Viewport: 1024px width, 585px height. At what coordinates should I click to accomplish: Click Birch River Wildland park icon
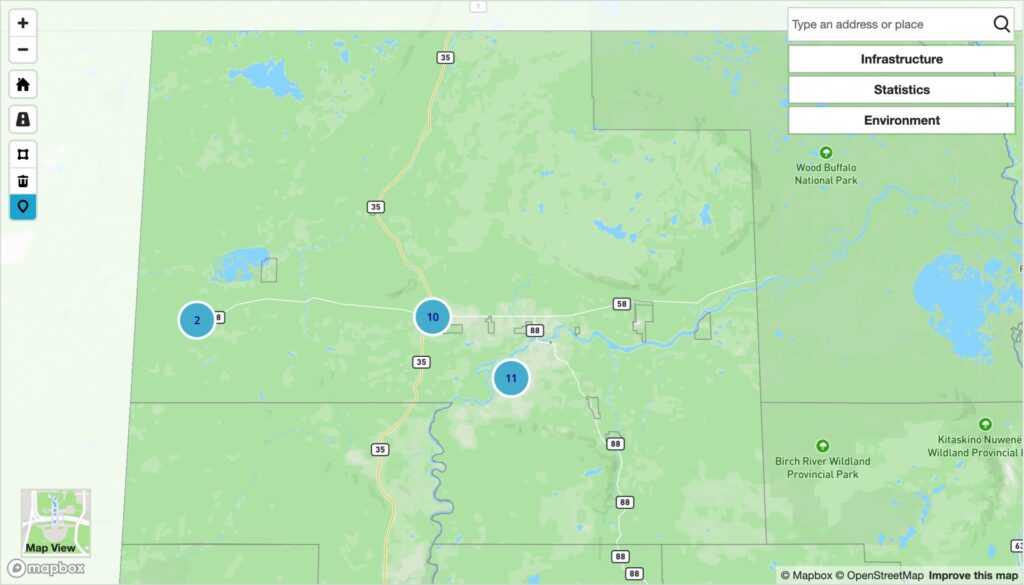pyautogui.click(x=822, y=446)
